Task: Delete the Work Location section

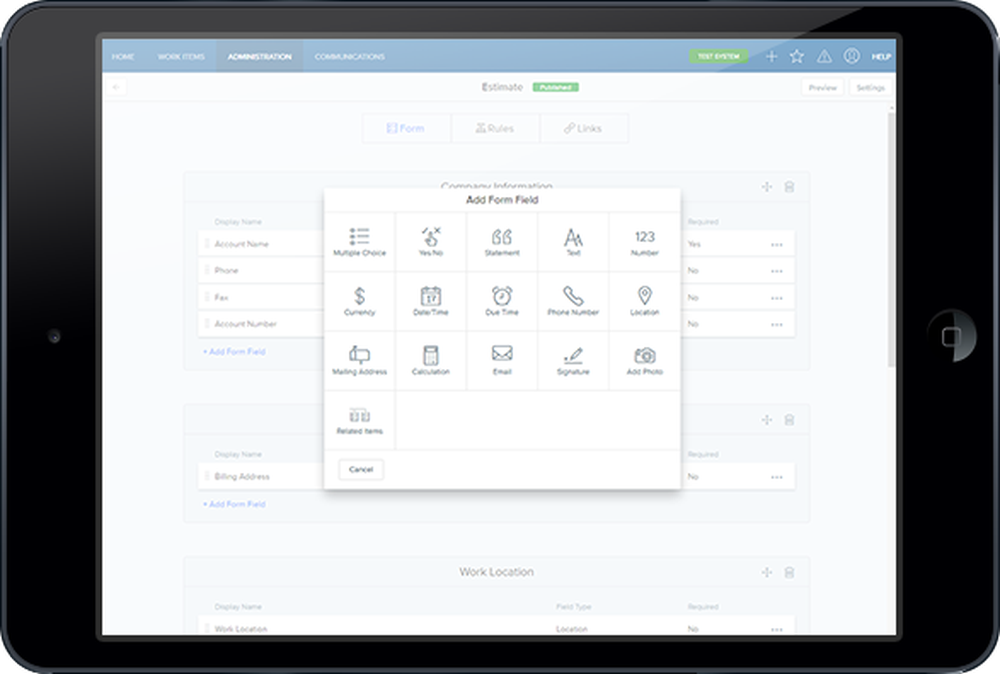Action: [x=789, y=573]
